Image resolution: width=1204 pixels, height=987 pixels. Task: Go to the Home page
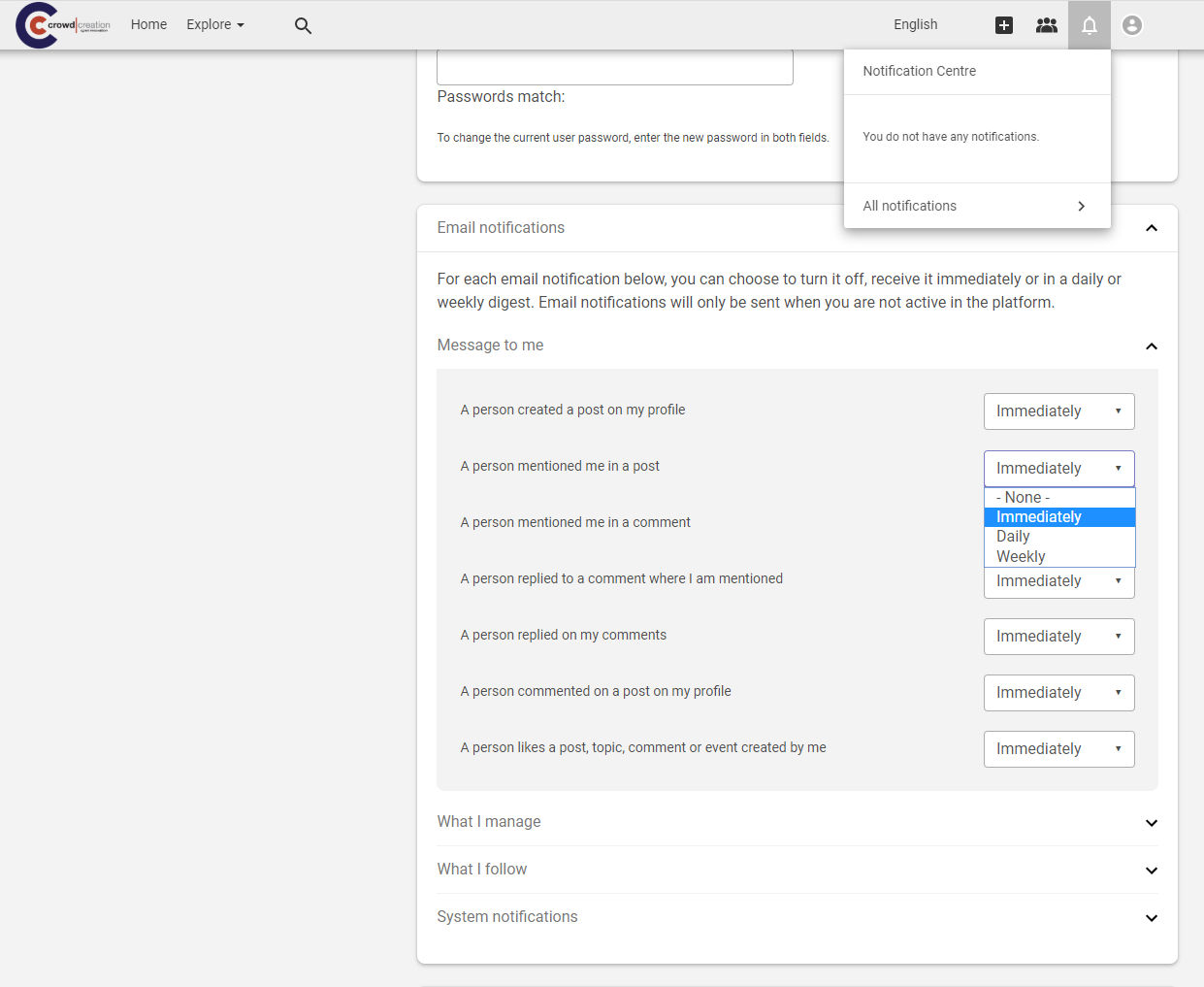(x=148, y=24)
